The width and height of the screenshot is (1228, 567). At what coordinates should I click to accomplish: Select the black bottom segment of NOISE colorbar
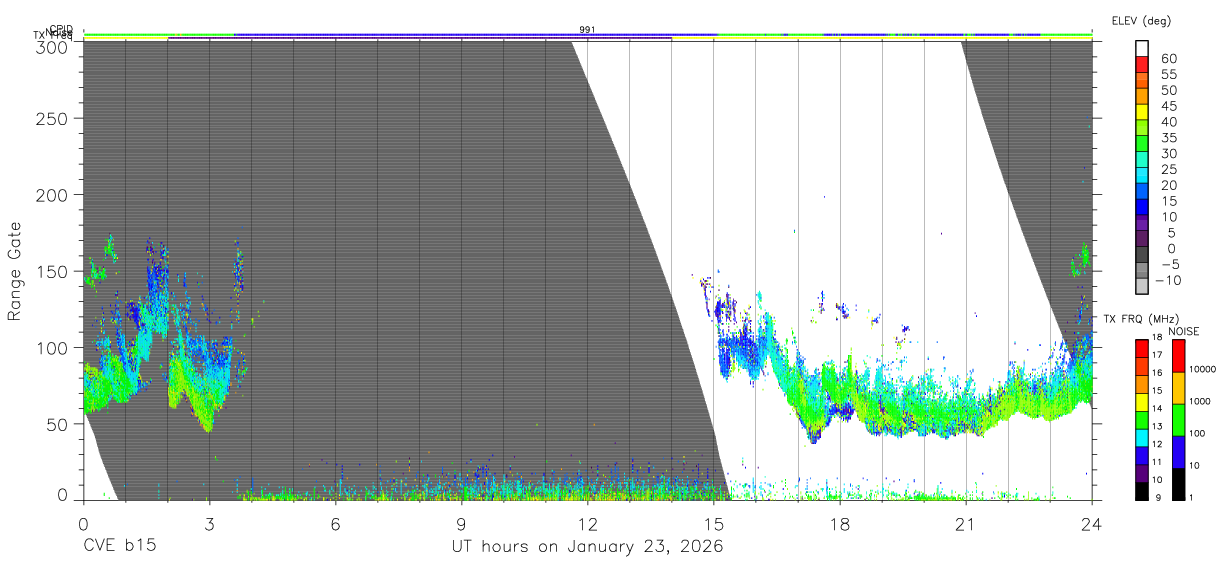[x=1177, y=484]
